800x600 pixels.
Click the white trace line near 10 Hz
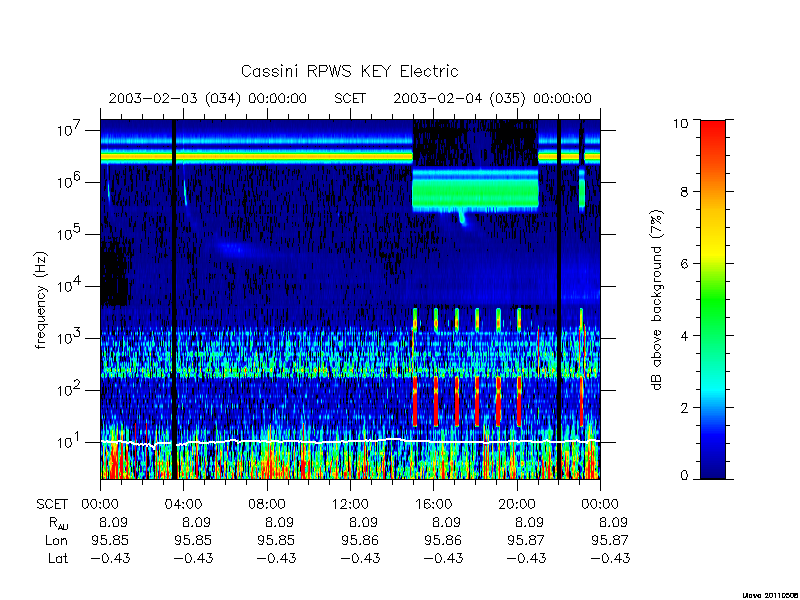(x=350, y=442)
